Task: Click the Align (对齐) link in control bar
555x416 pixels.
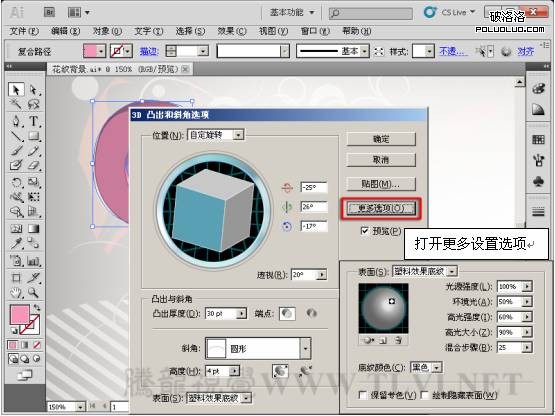Action: click(x=526, y=52)
